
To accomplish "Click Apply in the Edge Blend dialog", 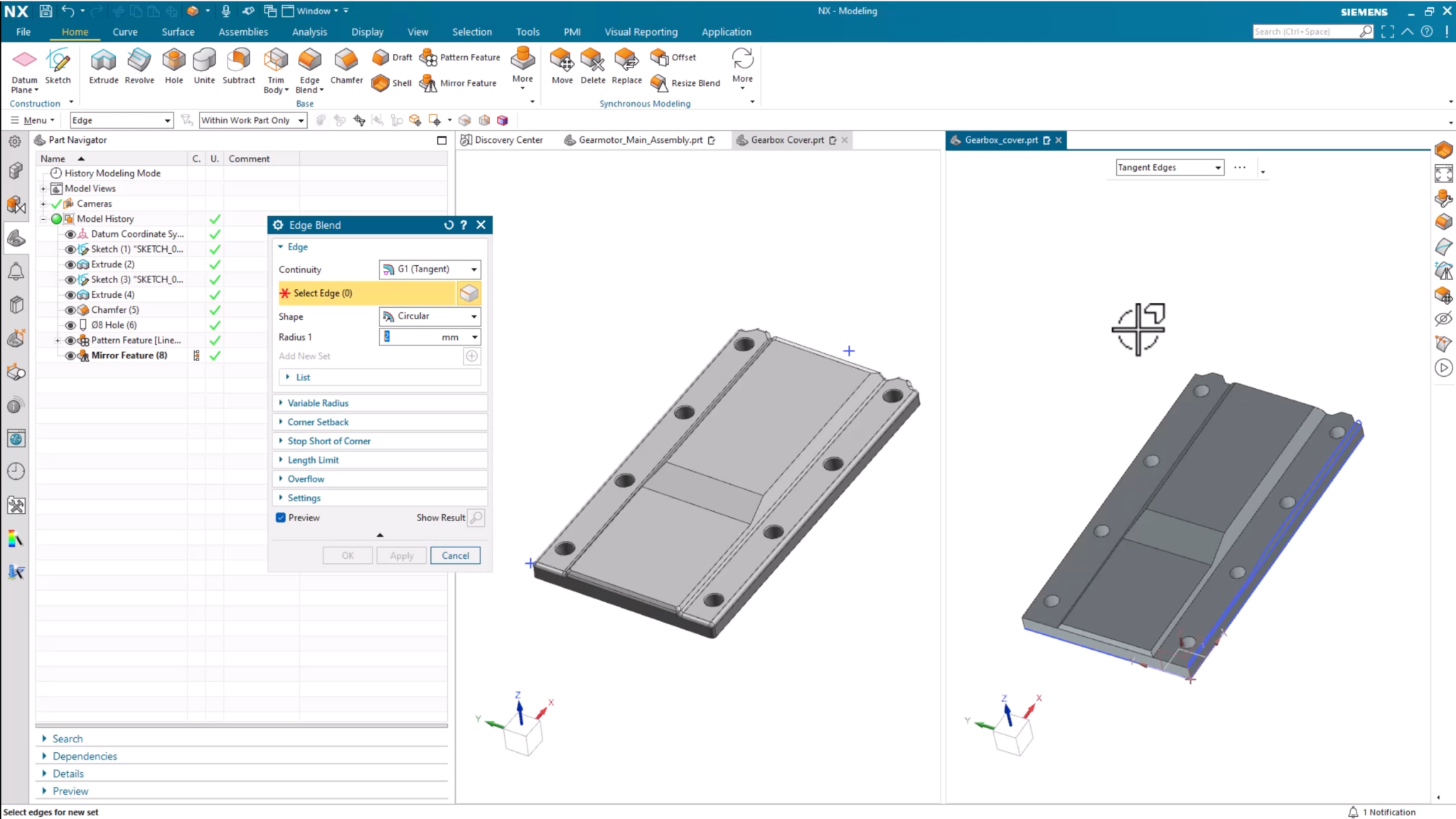I will pos(401,555).
